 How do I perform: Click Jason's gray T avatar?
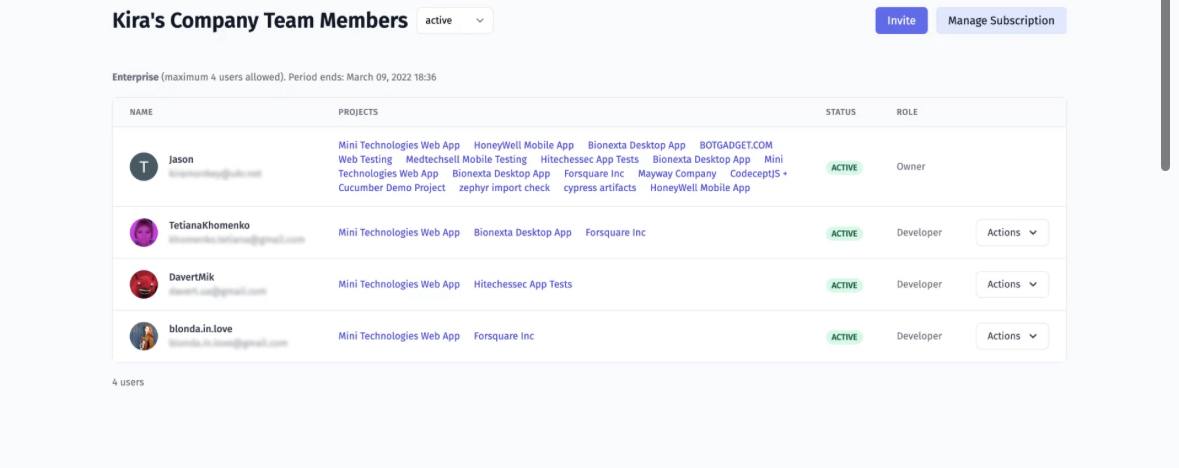point(144,167)
